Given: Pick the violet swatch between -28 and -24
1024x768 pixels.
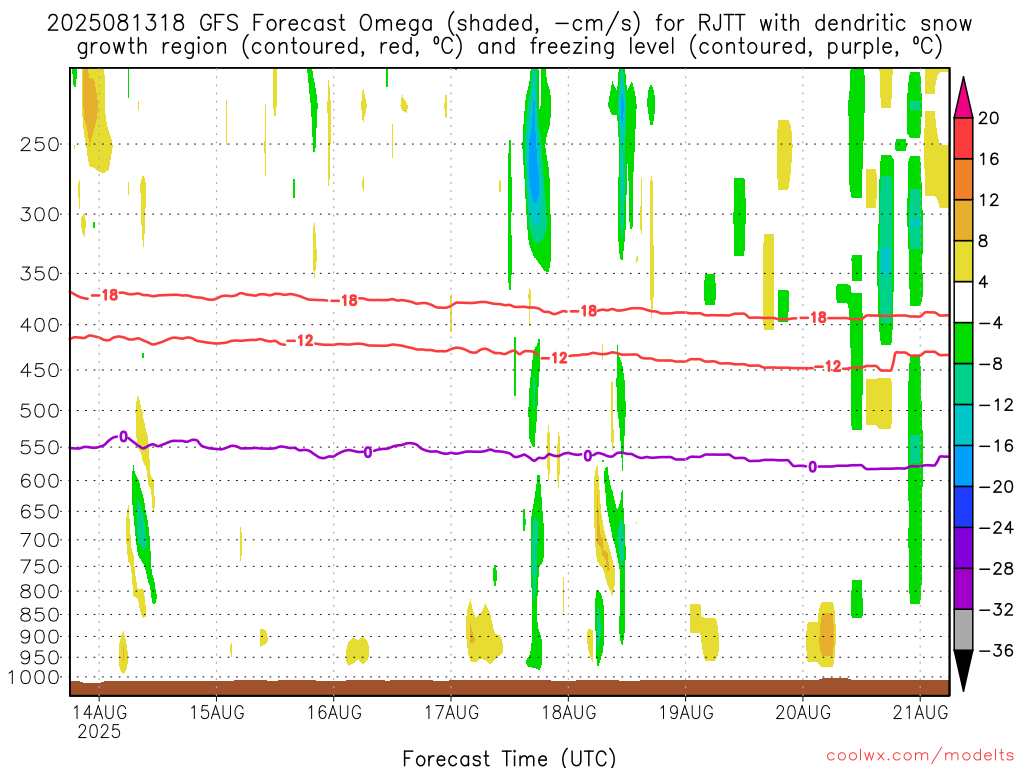Looking at the screenshot, I should (963, 548).
